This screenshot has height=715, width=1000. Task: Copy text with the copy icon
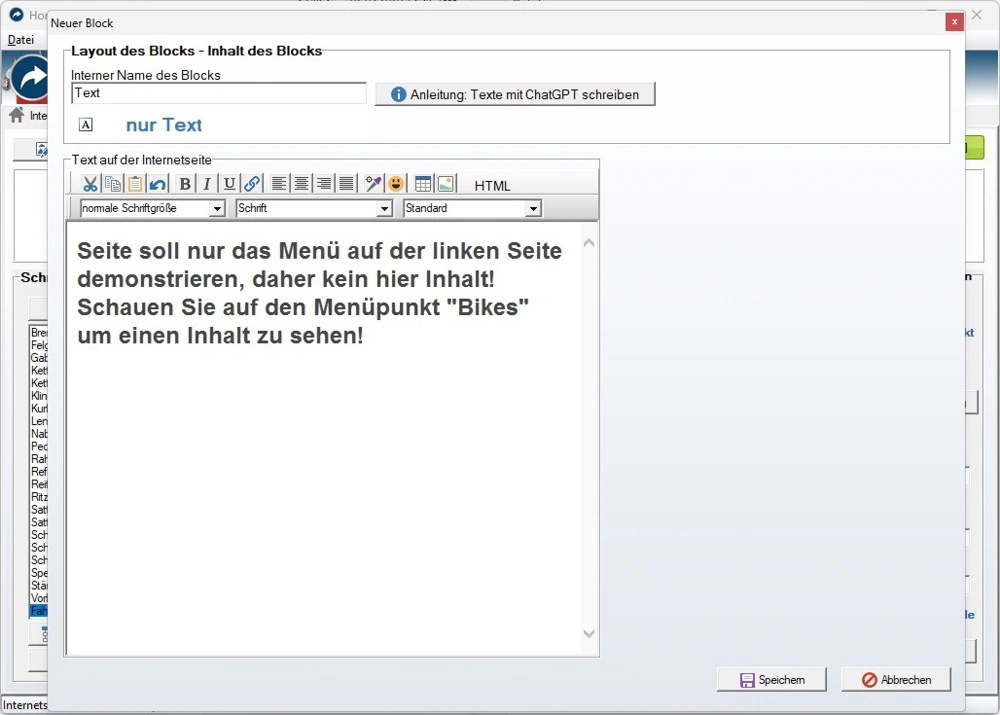pyautogui.click(x=113, y=183)
